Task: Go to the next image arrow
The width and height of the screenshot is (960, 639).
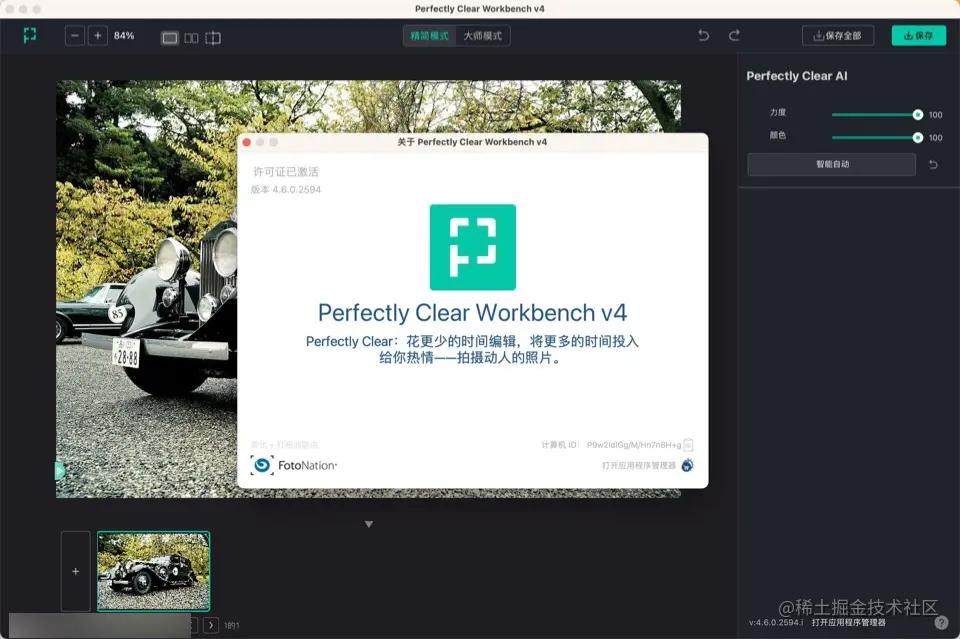Action: click(x=211, y=625)
